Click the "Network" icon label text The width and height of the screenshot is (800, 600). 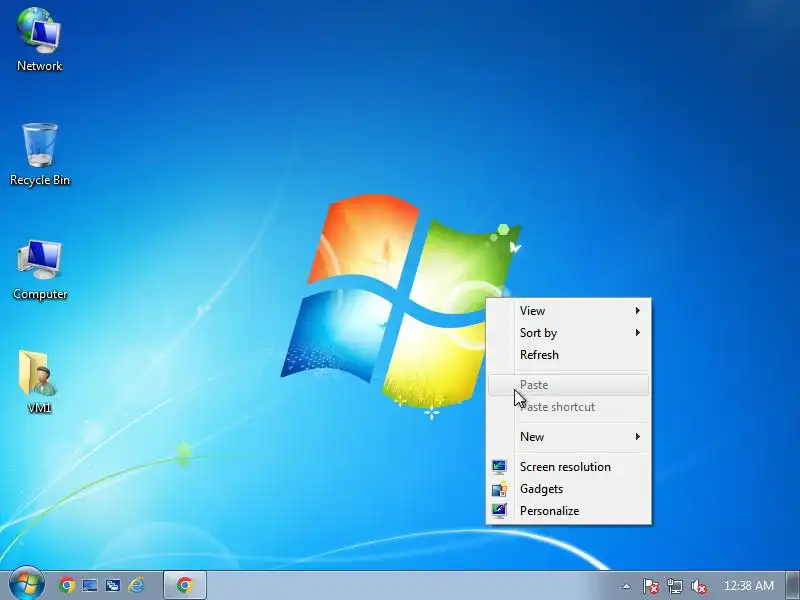[39, 66]
